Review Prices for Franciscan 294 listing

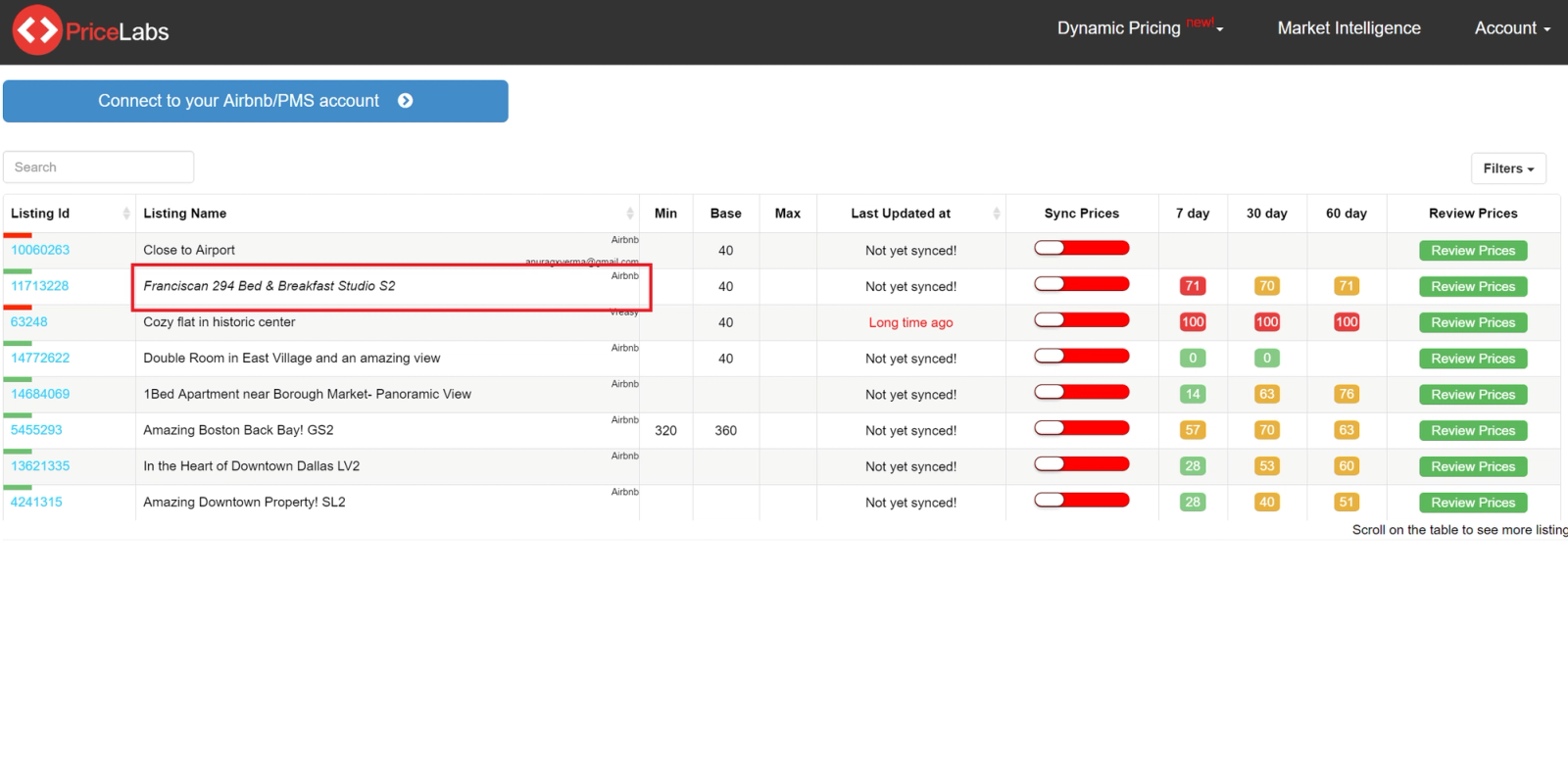(1473, 287)
